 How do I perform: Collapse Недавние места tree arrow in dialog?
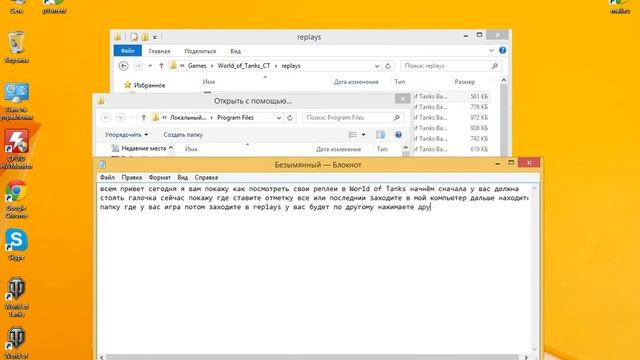(x=171, y=148)
